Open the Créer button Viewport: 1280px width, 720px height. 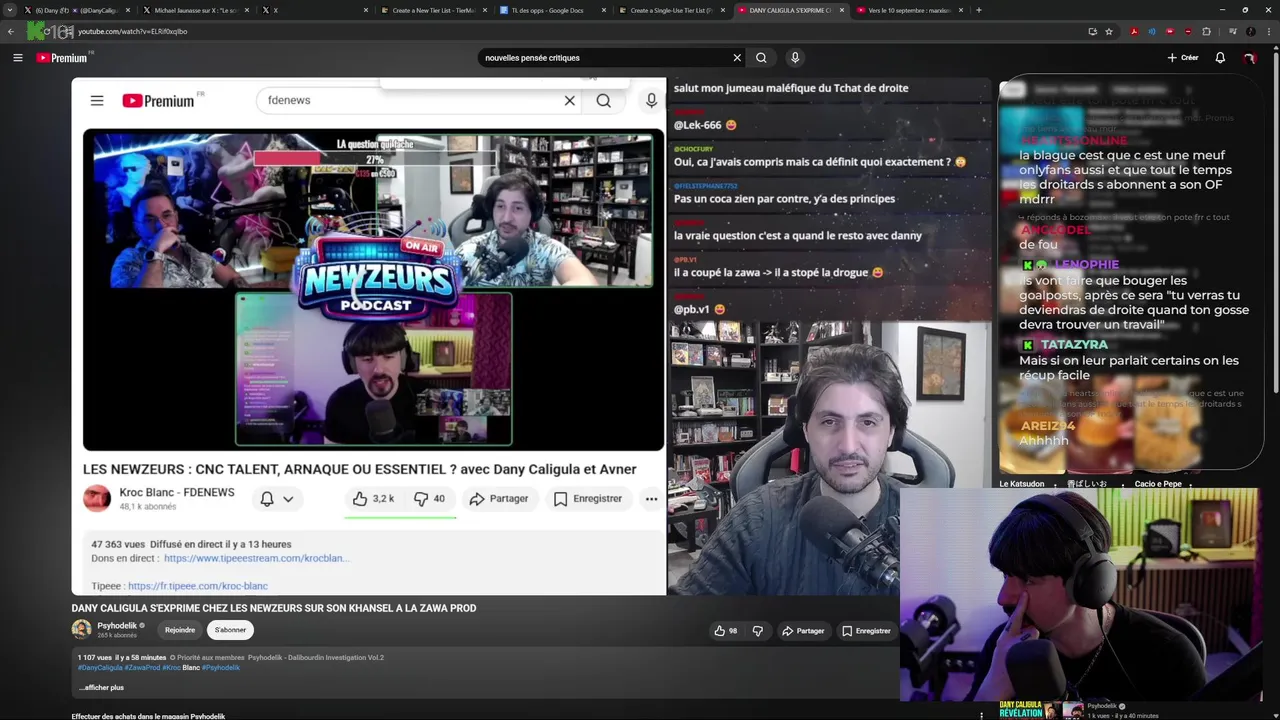1183,58
